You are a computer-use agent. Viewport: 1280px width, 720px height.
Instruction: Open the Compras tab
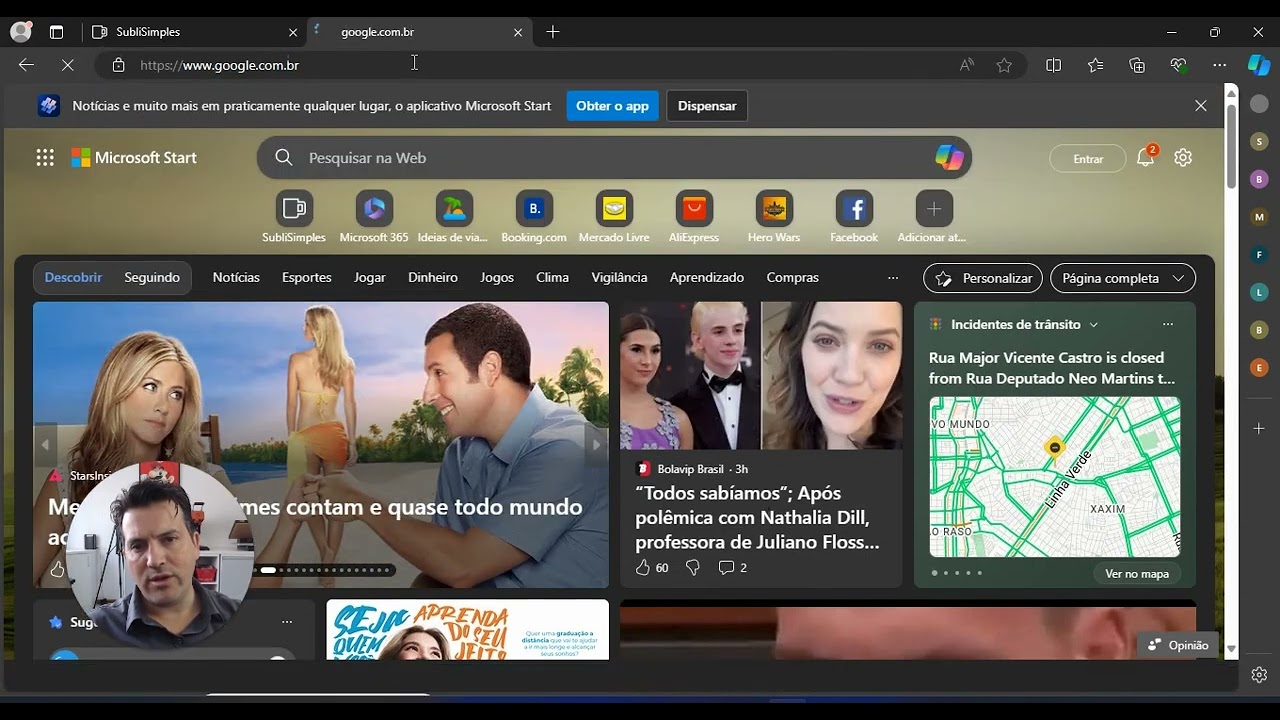tap(792, 277)
